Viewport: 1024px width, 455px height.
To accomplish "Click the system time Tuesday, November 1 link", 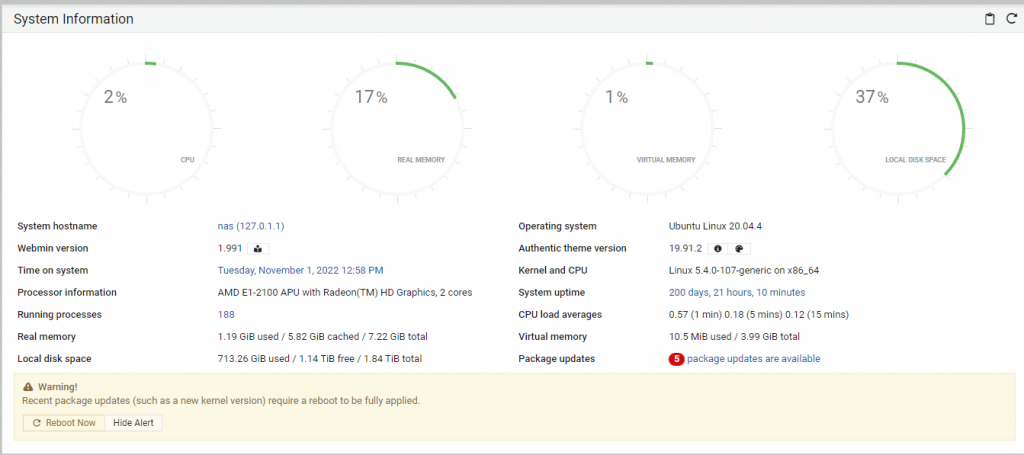I will 300,270.
